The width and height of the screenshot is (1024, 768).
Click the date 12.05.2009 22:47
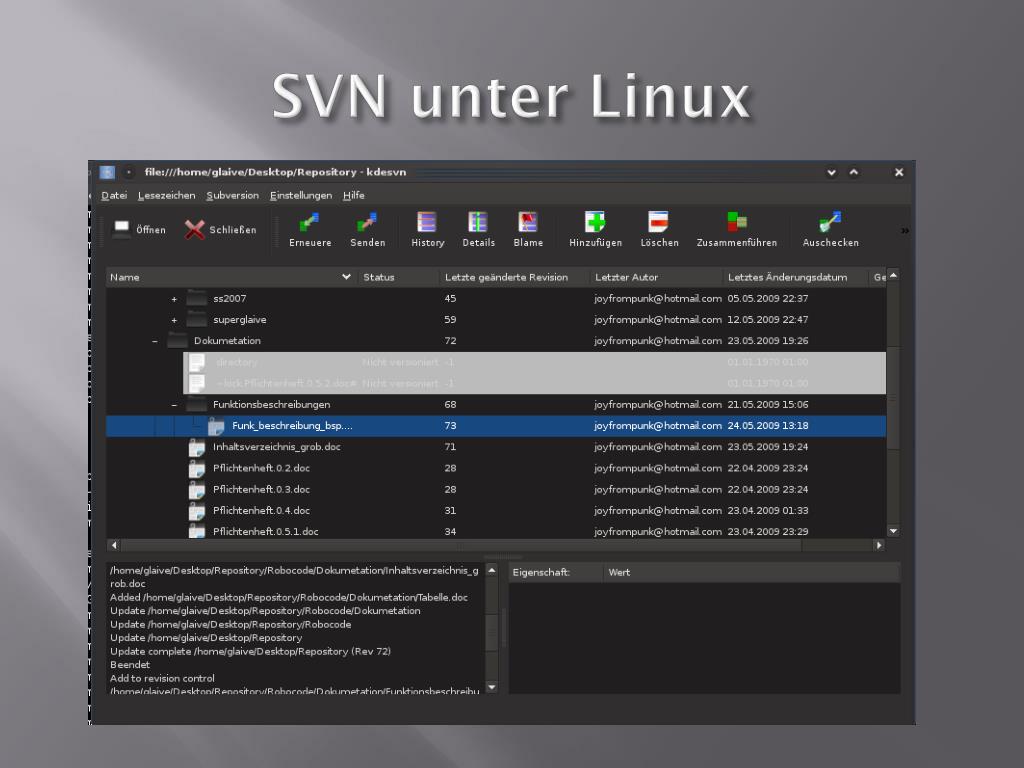[x=768, y=319]
